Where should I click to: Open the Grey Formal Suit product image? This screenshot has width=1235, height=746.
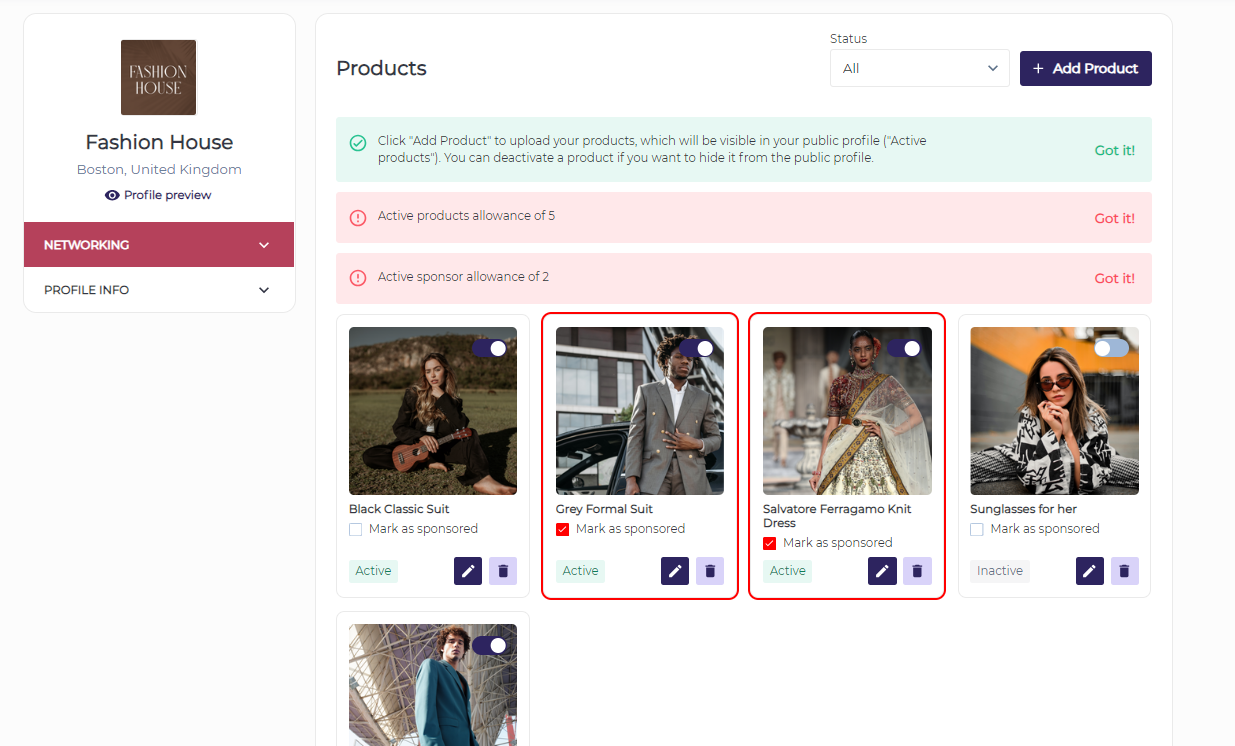[x=640, y=411]
